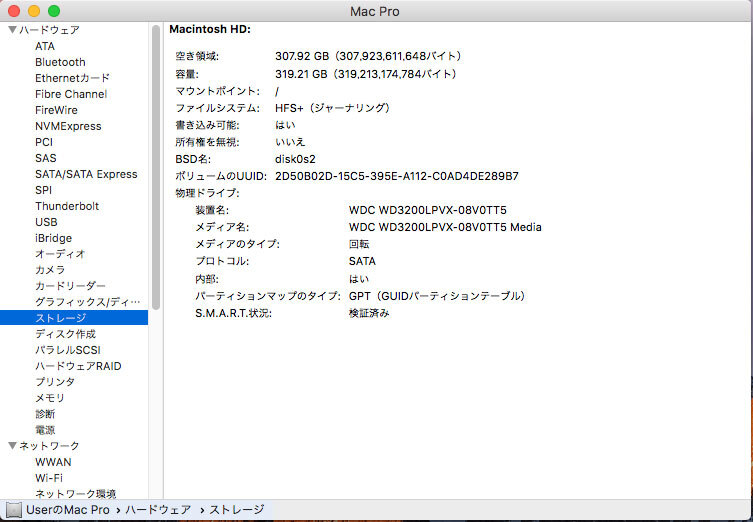Select Ethernetカード in sidebar
Image resolution: width=753 pixels, height=522 pixels.
(x=72, y=78)
